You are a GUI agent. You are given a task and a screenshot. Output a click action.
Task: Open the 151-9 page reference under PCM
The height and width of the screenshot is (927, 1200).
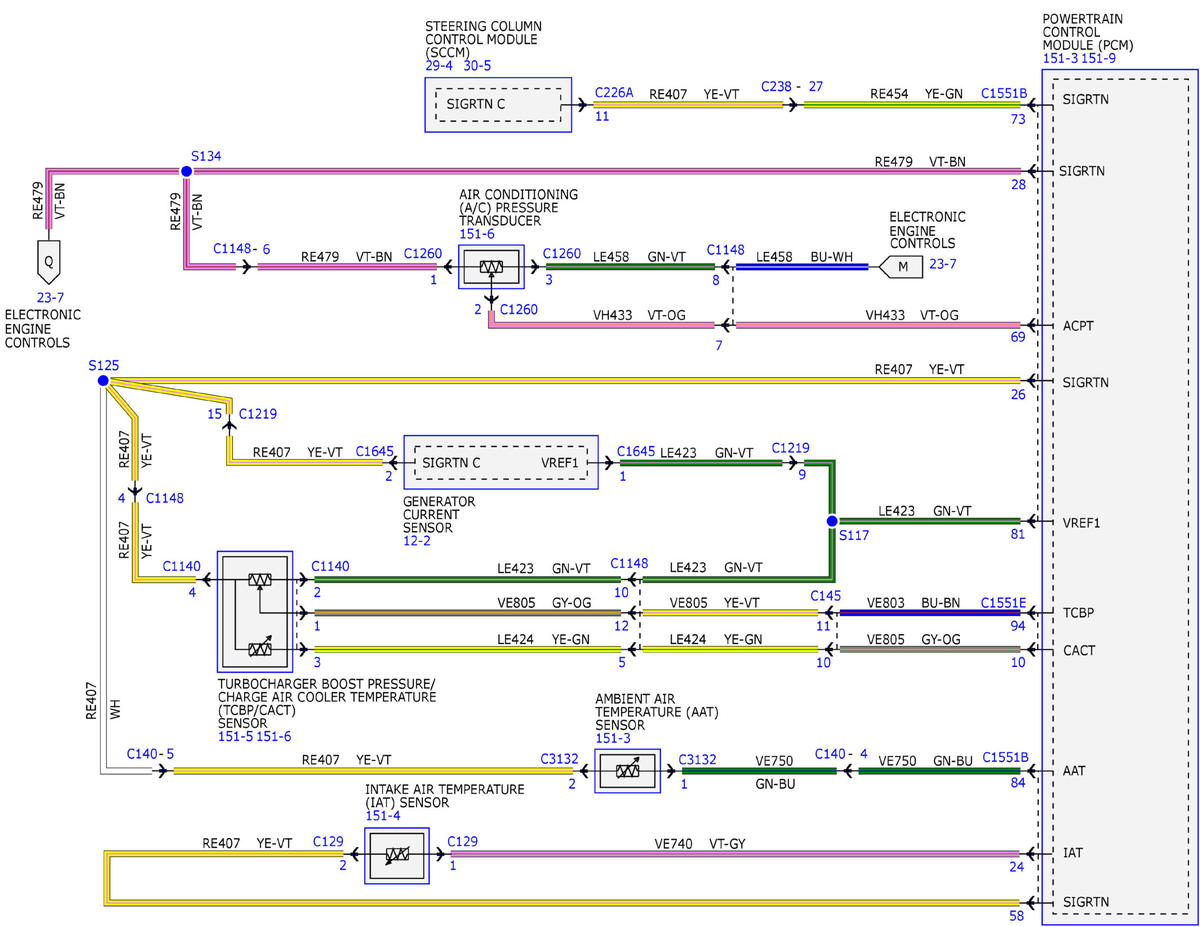(x=1100, y=59)
